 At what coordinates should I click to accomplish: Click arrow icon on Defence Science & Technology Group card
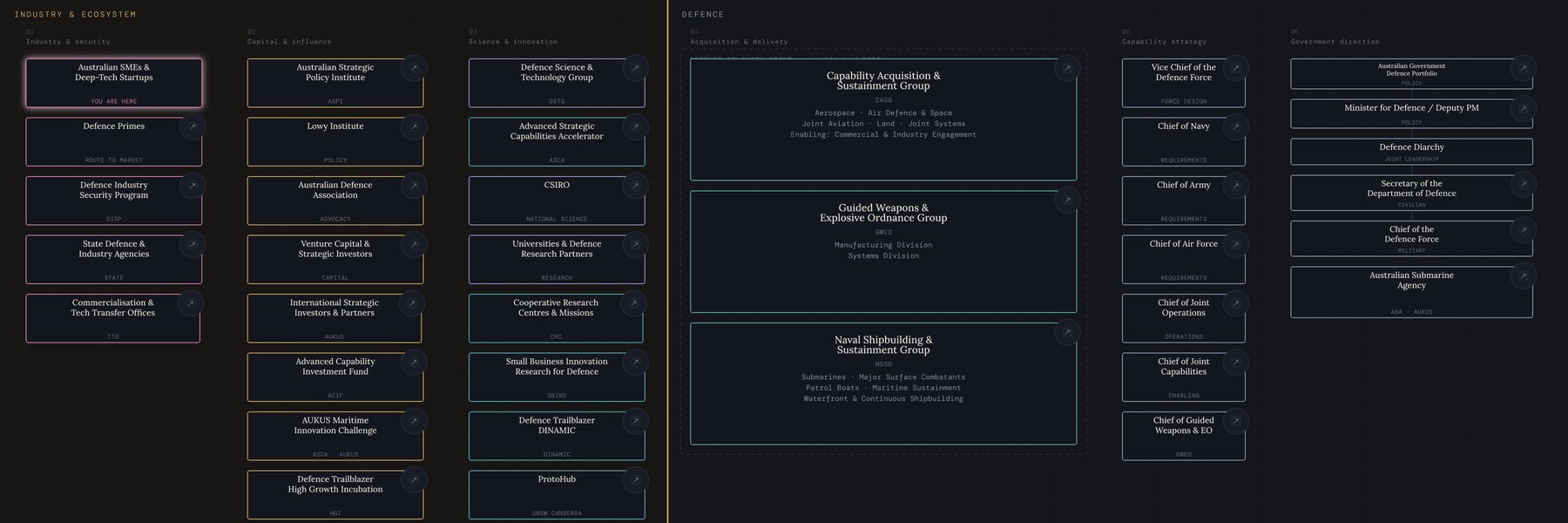tap(635, 67)
